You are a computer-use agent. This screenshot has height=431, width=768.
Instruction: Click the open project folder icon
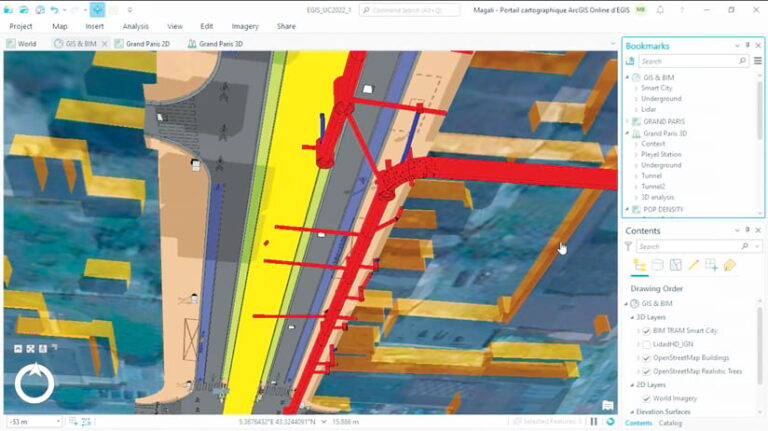[24, 10]
